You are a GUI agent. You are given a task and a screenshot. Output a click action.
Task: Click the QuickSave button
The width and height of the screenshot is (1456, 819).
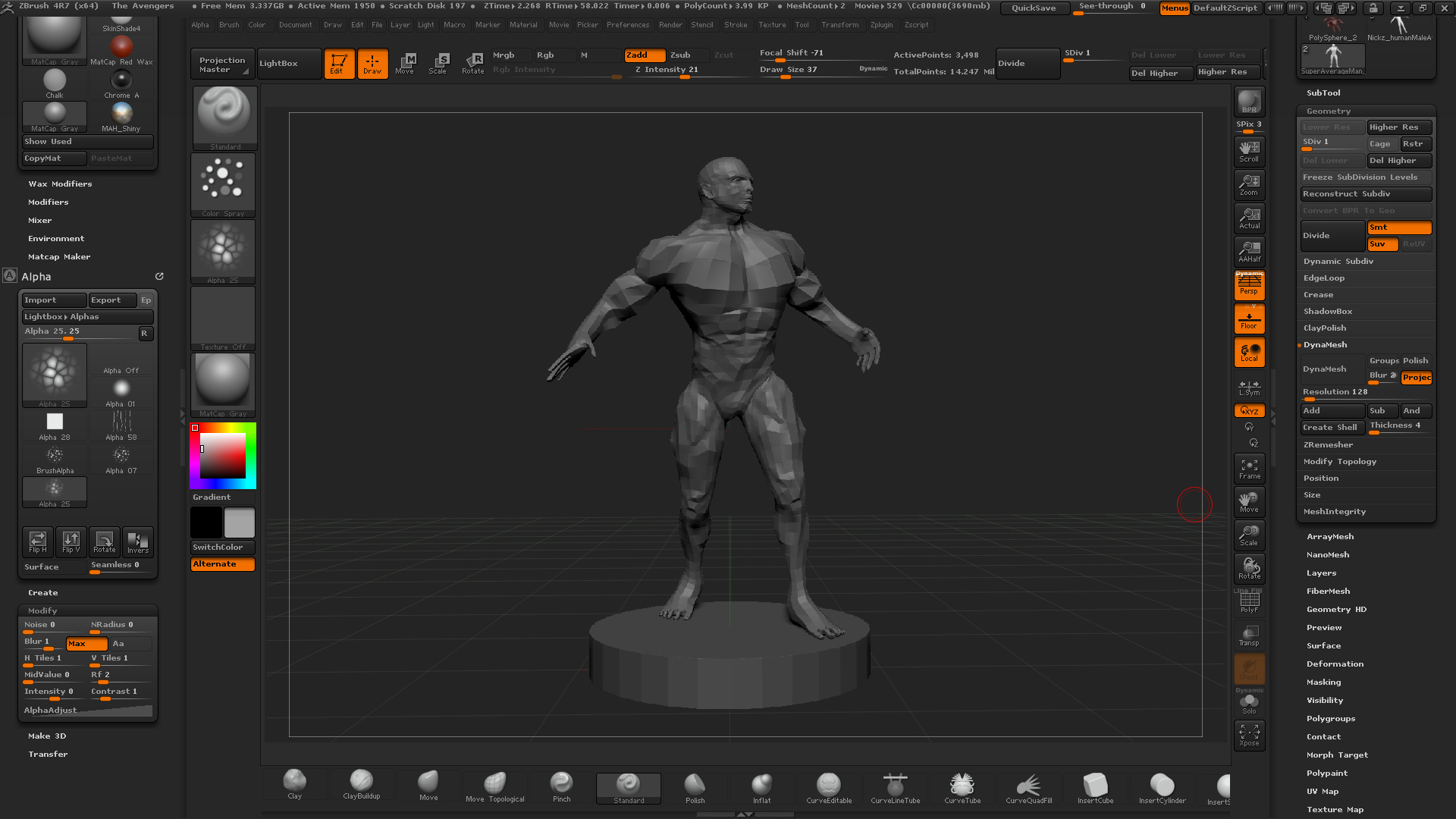1034,8
